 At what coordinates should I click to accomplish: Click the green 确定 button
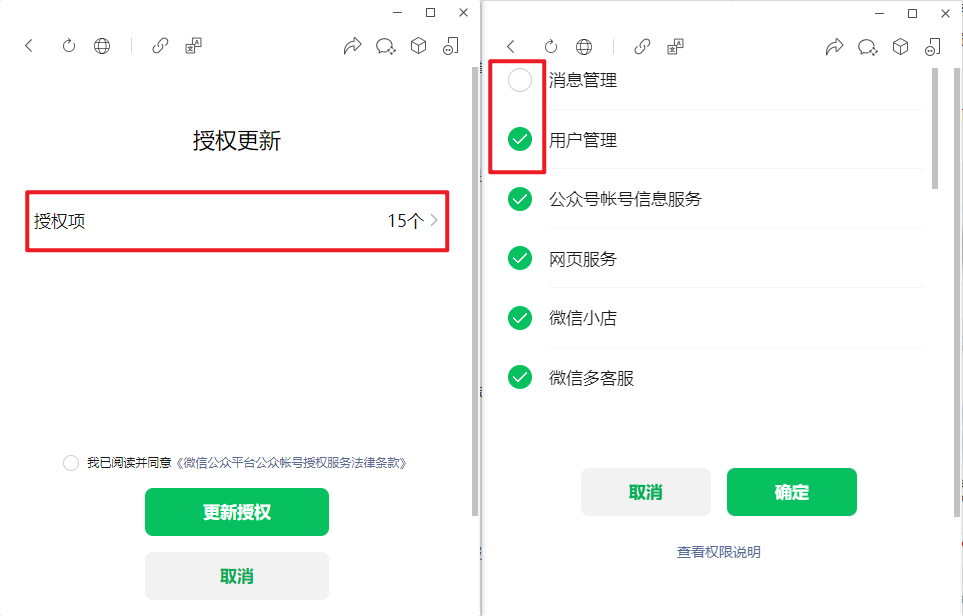click(x=792, y=492)
